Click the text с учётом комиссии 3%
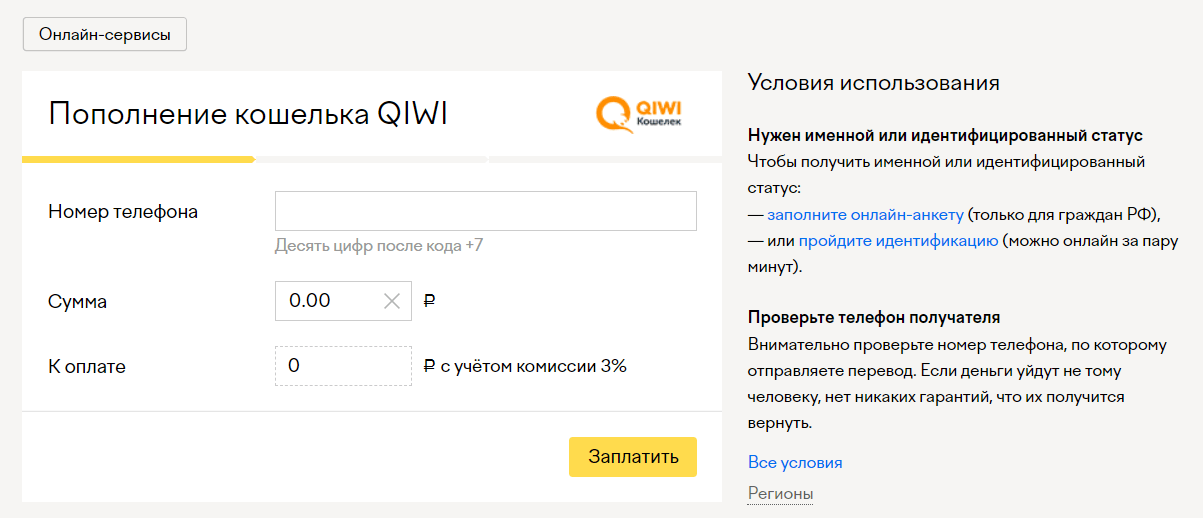1203x518 pixels. click(534, 366)
